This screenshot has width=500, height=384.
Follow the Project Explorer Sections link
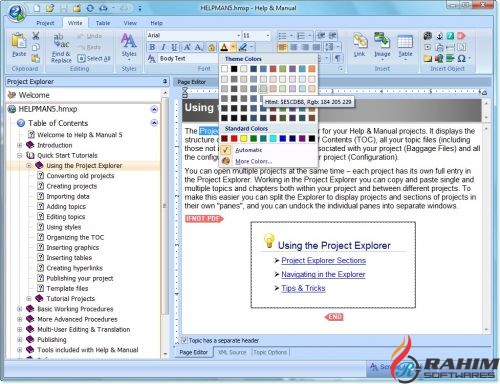(x=323, y=260)
